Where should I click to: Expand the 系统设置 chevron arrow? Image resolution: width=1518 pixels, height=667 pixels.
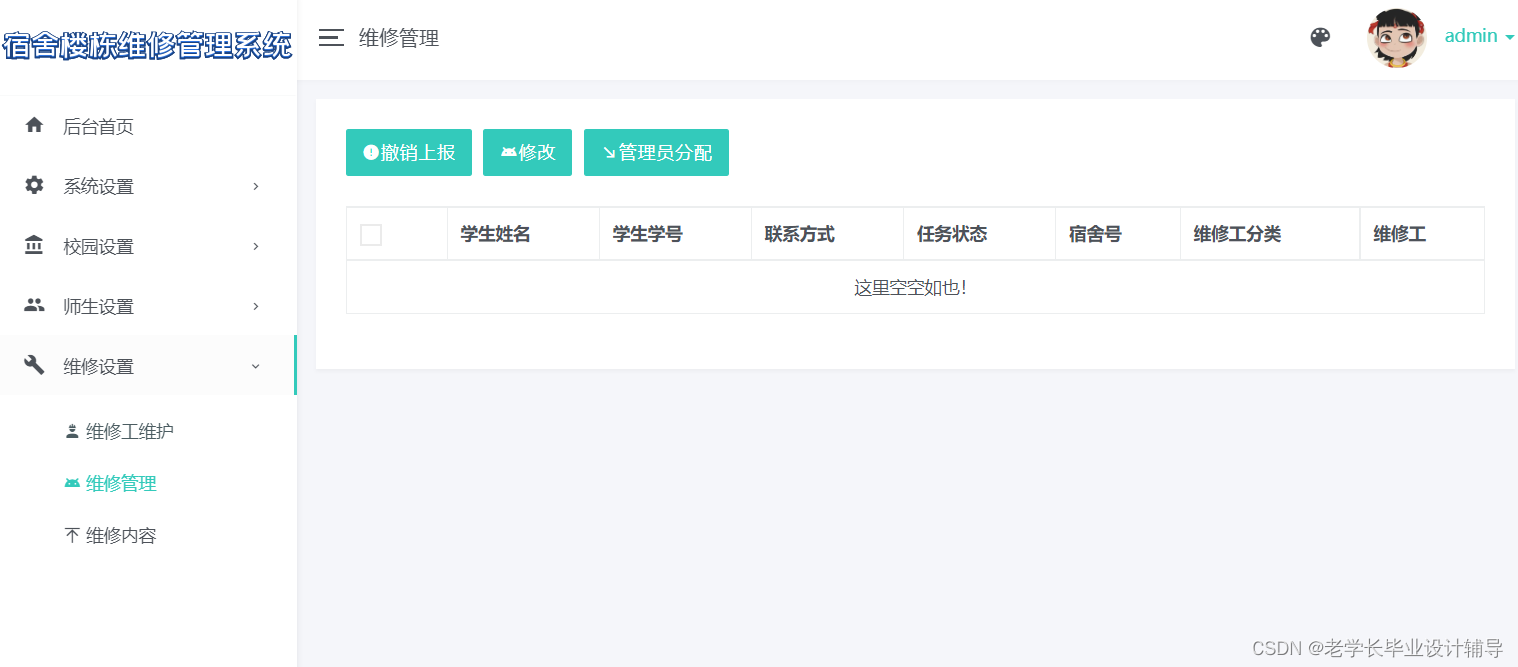point(256,186)
